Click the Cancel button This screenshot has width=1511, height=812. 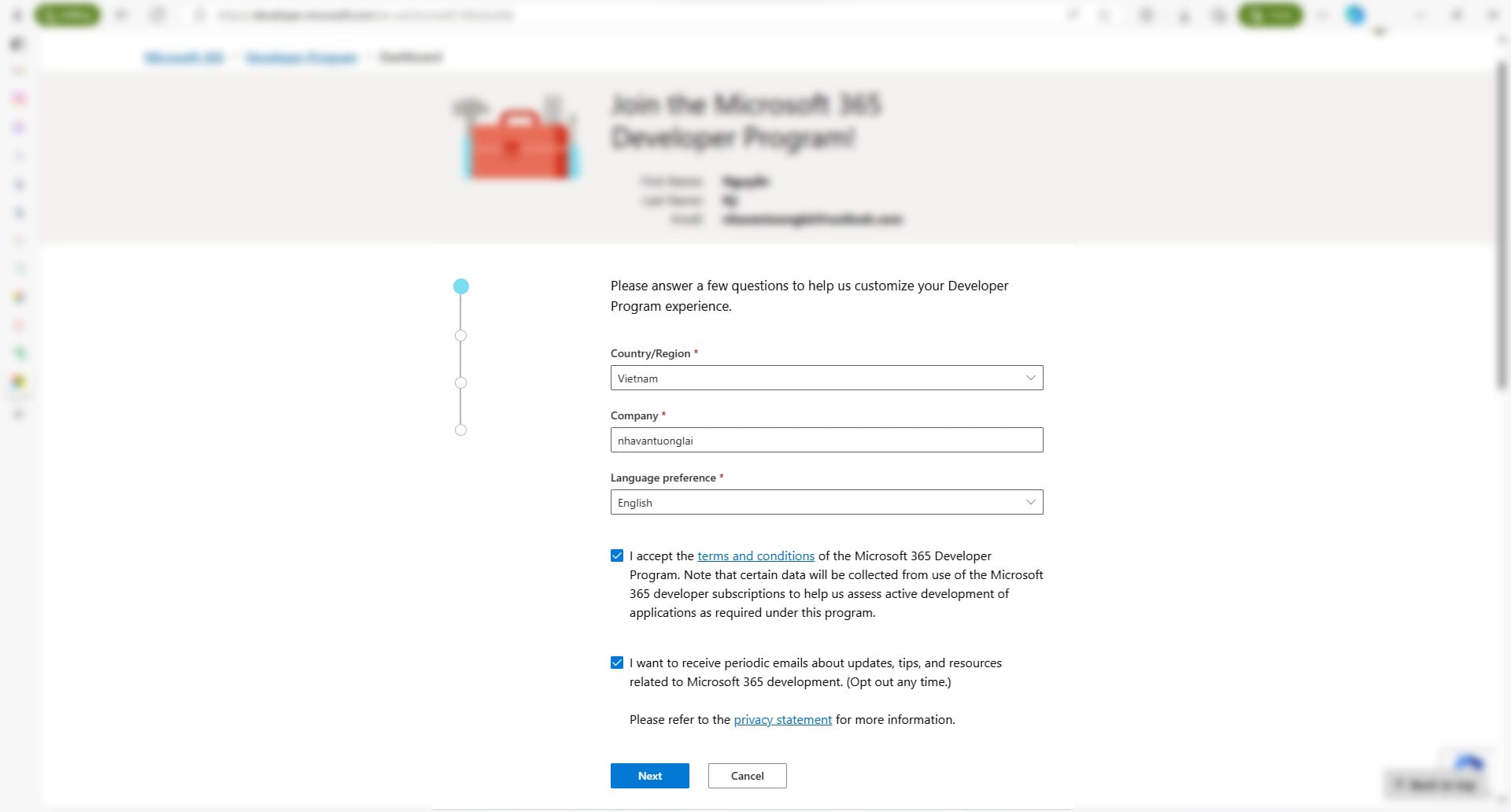point(748,776)
